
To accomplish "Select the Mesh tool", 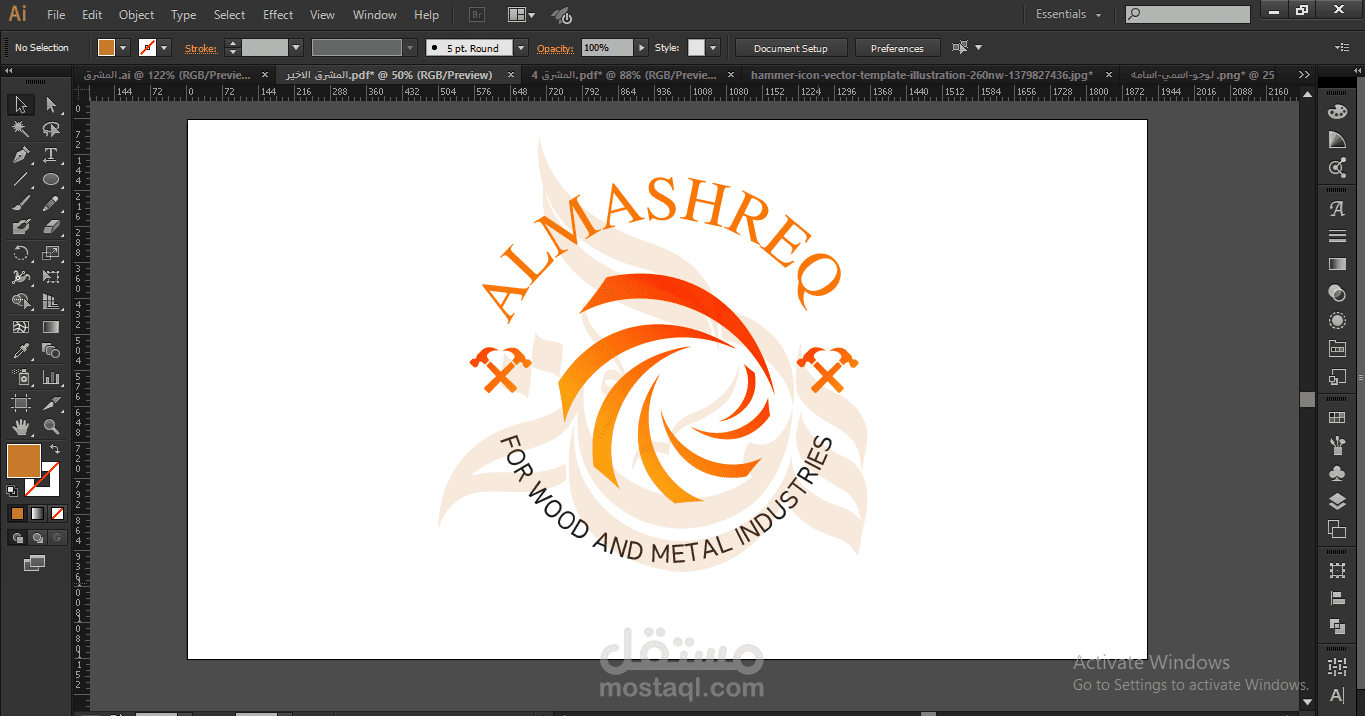I will [x=20, y=327].
